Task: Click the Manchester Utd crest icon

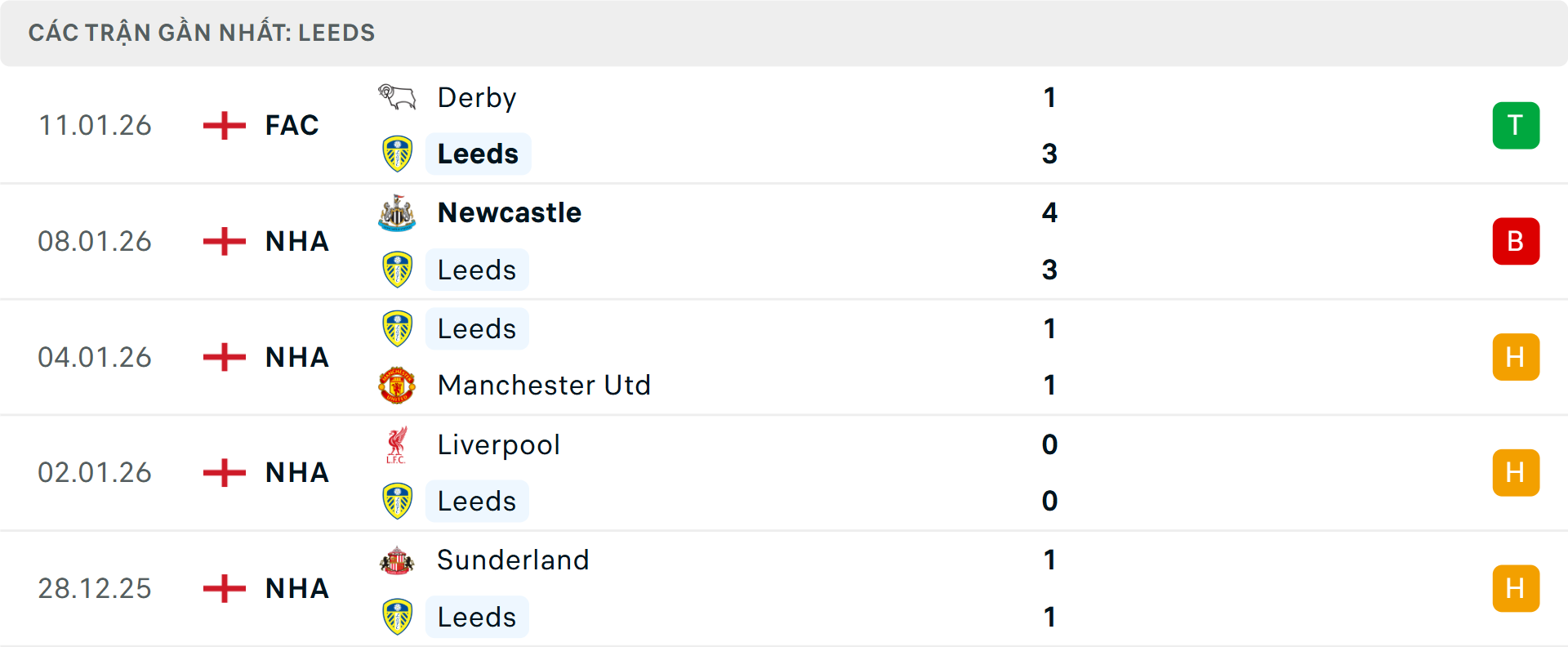Action: pyautogui.click(x=397, y=385)
